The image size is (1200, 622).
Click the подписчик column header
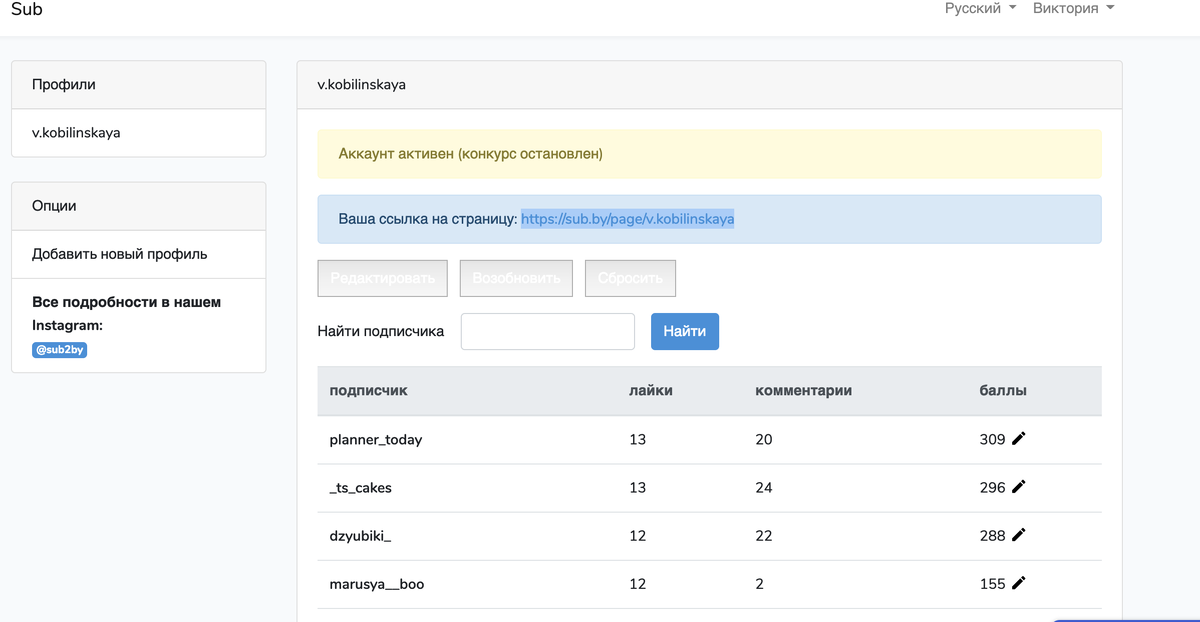368,391
